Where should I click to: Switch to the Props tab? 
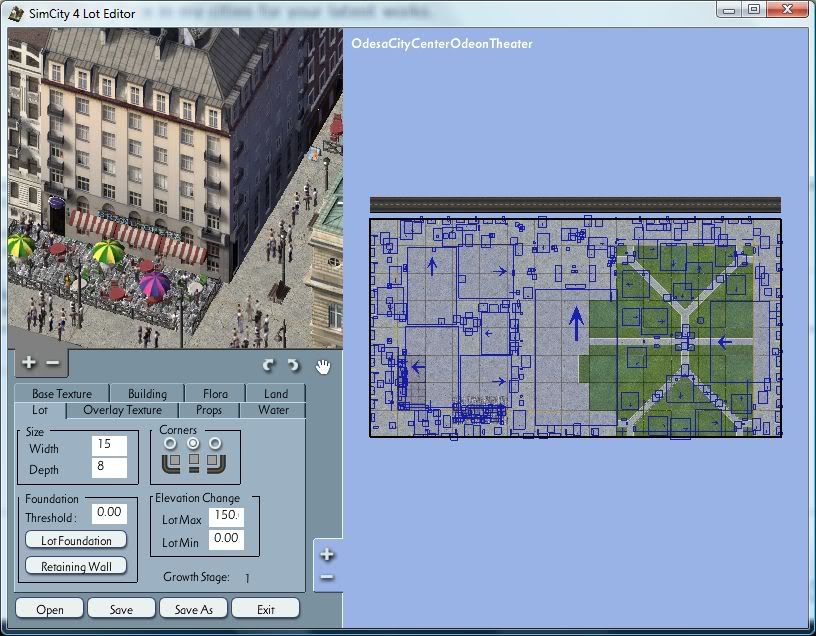pyautogui.click(x=209, y=410)
